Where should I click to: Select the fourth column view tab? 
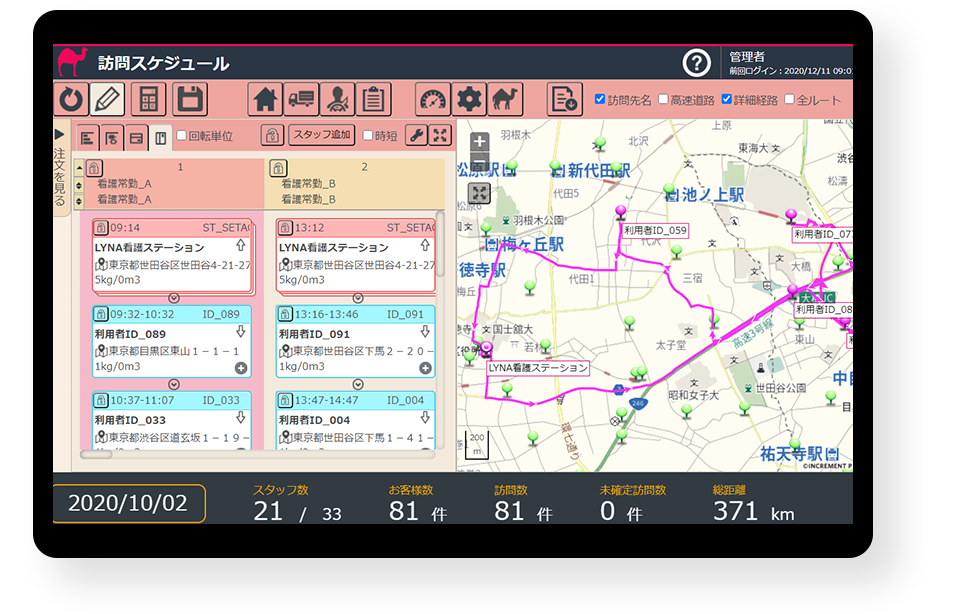[160, 138]
